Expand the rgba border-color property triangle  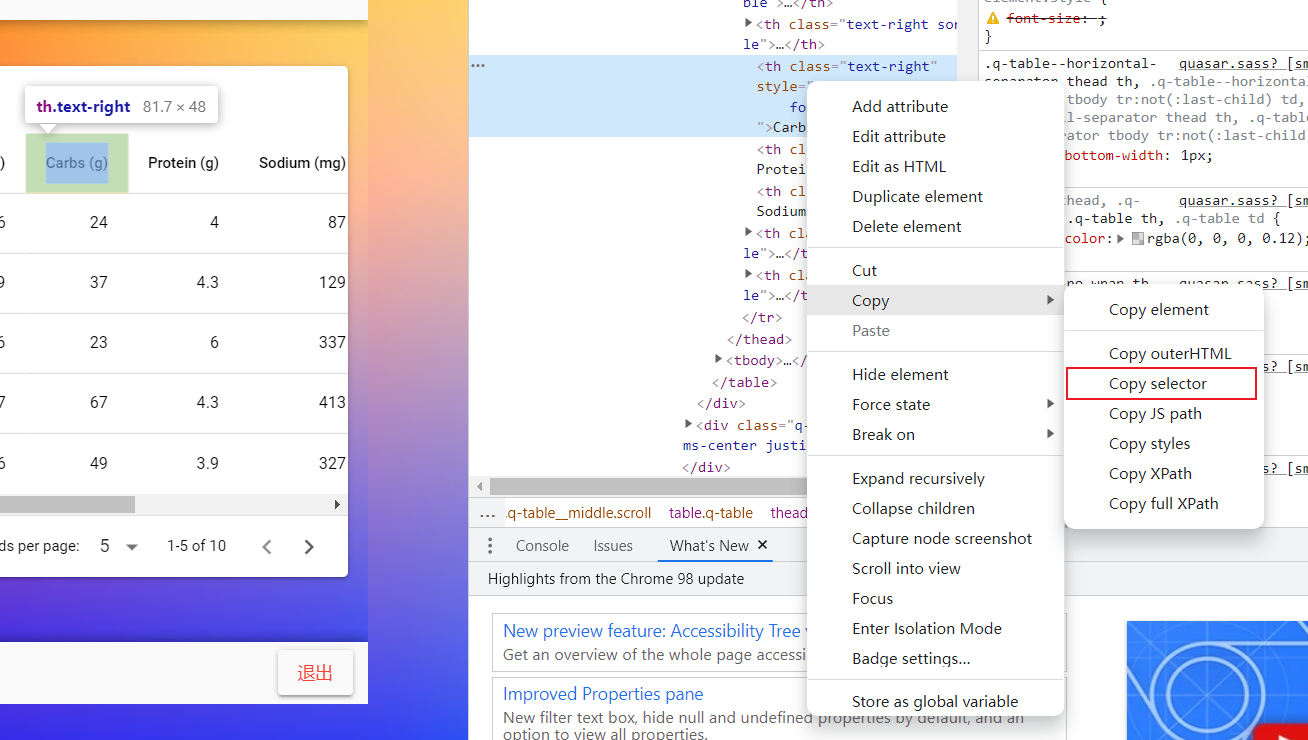point(1122,239)
